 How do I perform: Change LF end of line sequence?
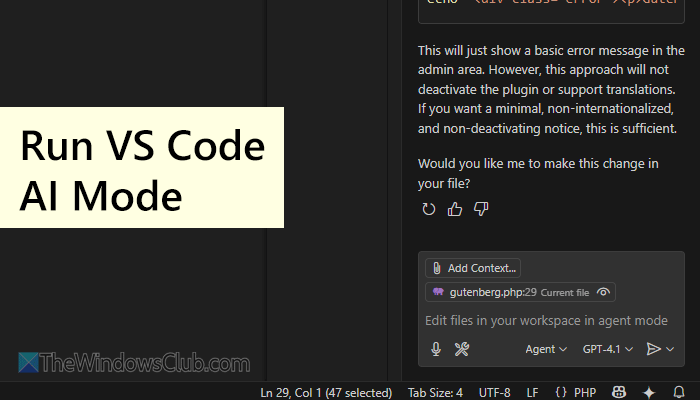(x=532, y=393)
